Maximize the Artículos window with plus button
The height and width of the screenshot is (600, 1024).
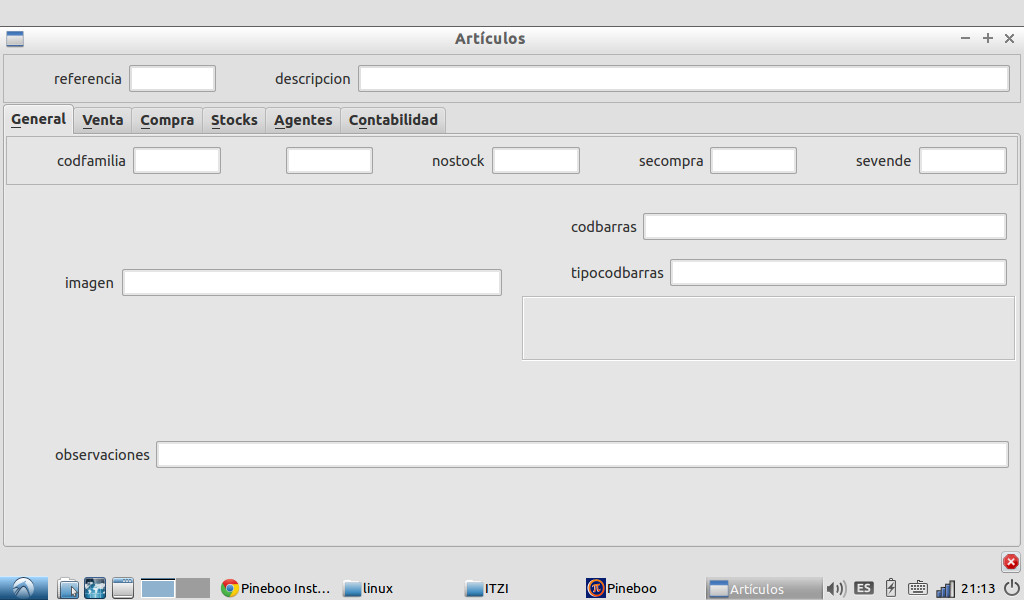987,39
